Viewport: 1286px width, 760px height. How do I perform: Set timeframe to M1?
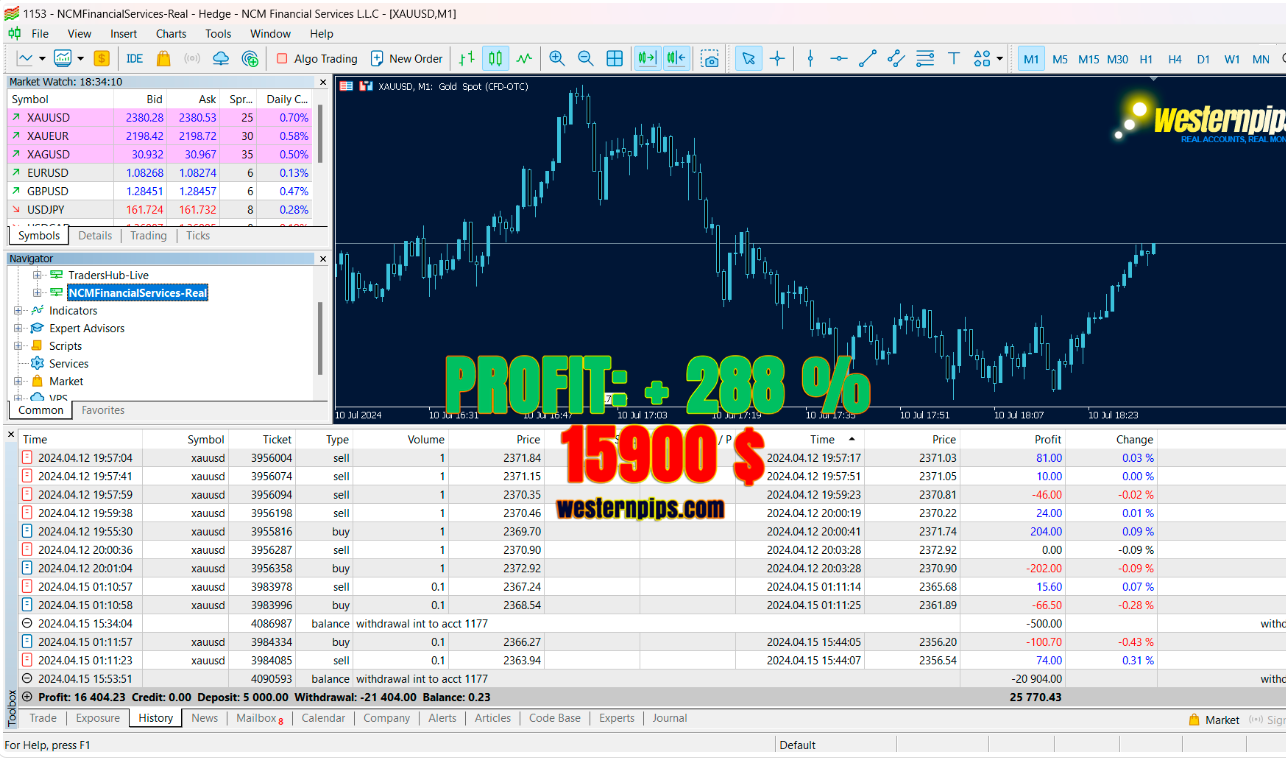pos(1031,59)
